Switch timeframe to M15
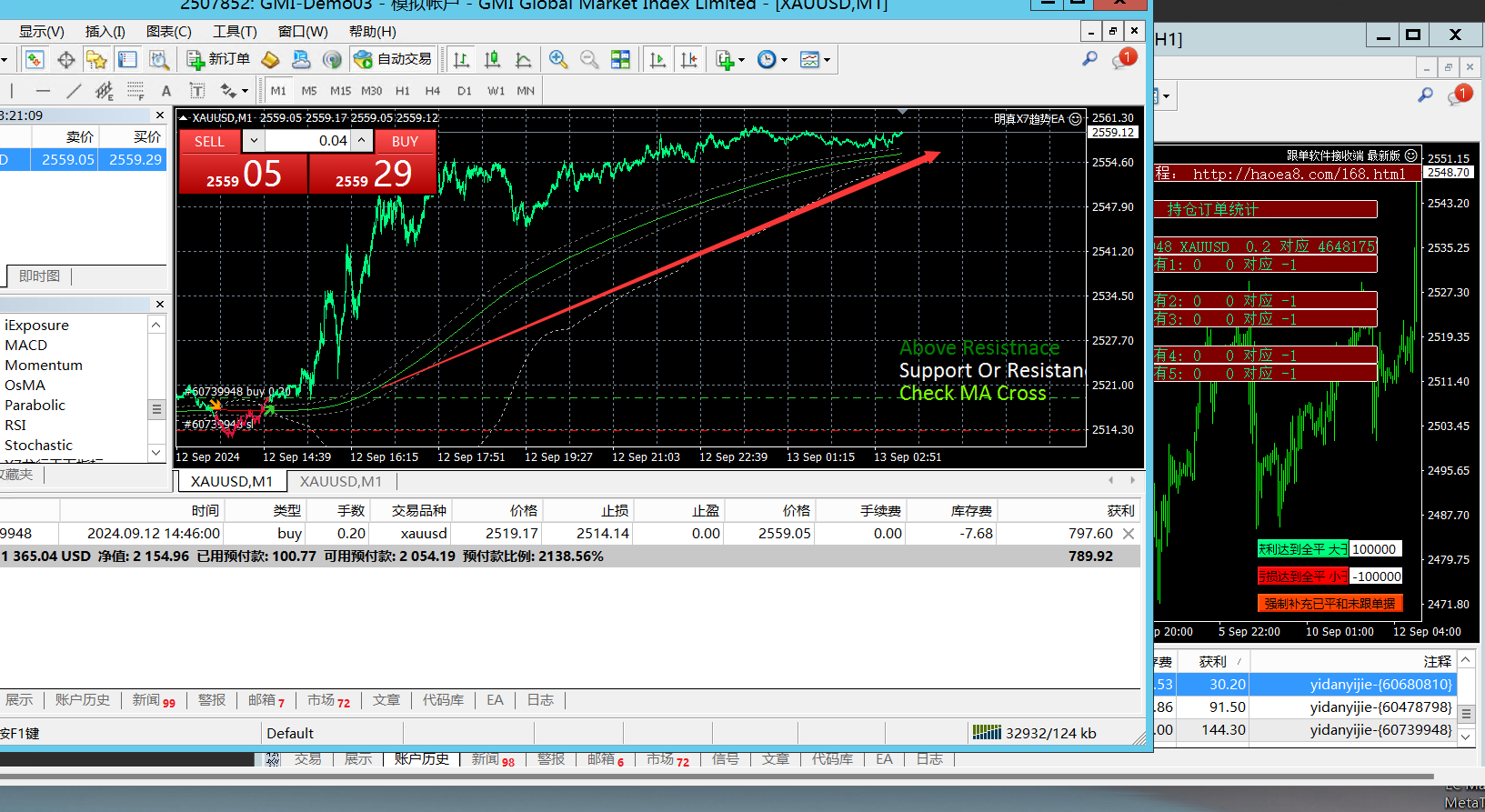 (x=340, y=91)
